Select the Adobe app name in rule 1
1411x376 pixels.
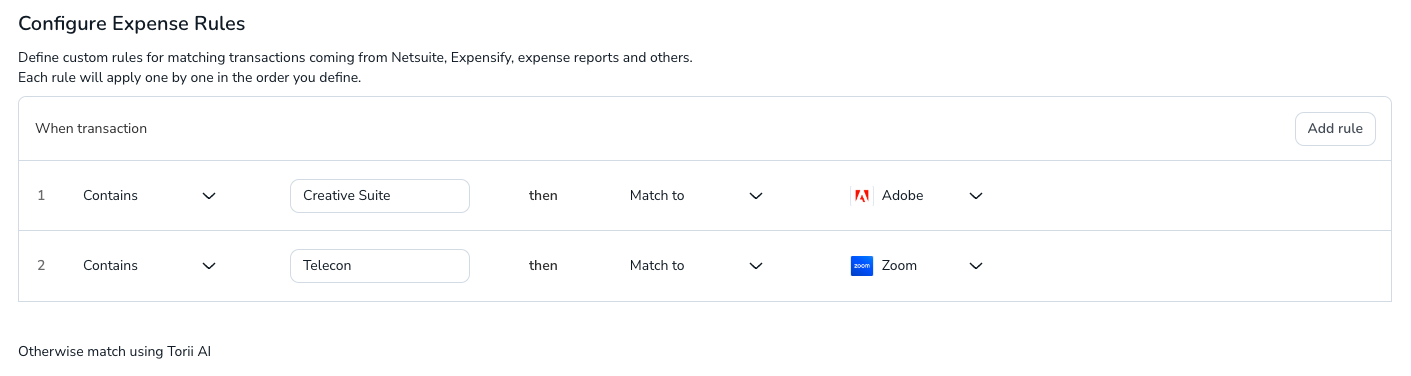click(902, 196)
